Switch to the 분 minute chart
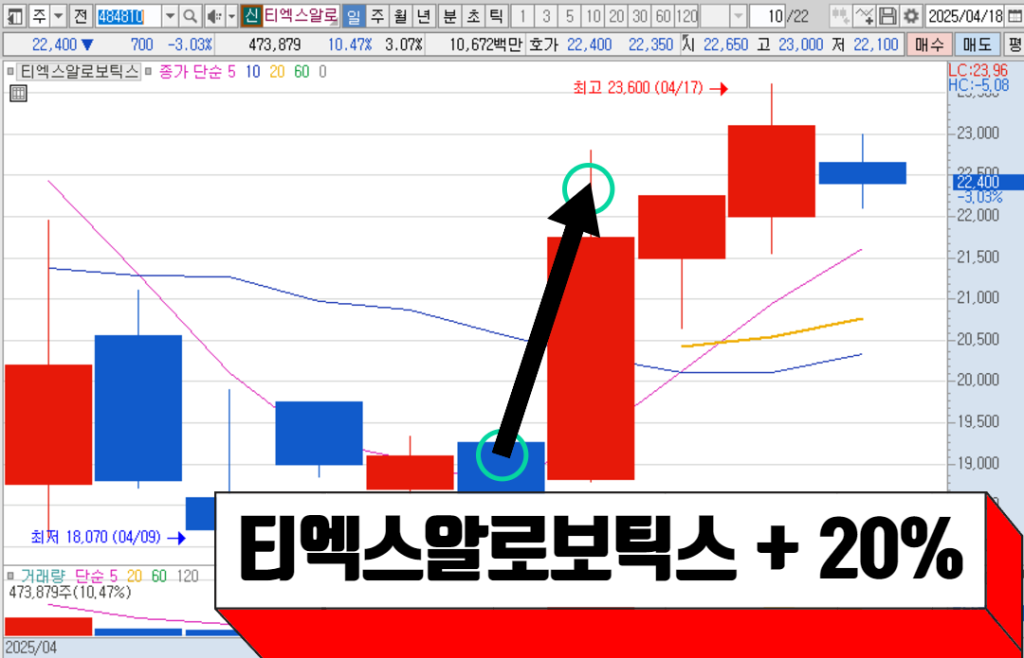 tap(449, 15)
